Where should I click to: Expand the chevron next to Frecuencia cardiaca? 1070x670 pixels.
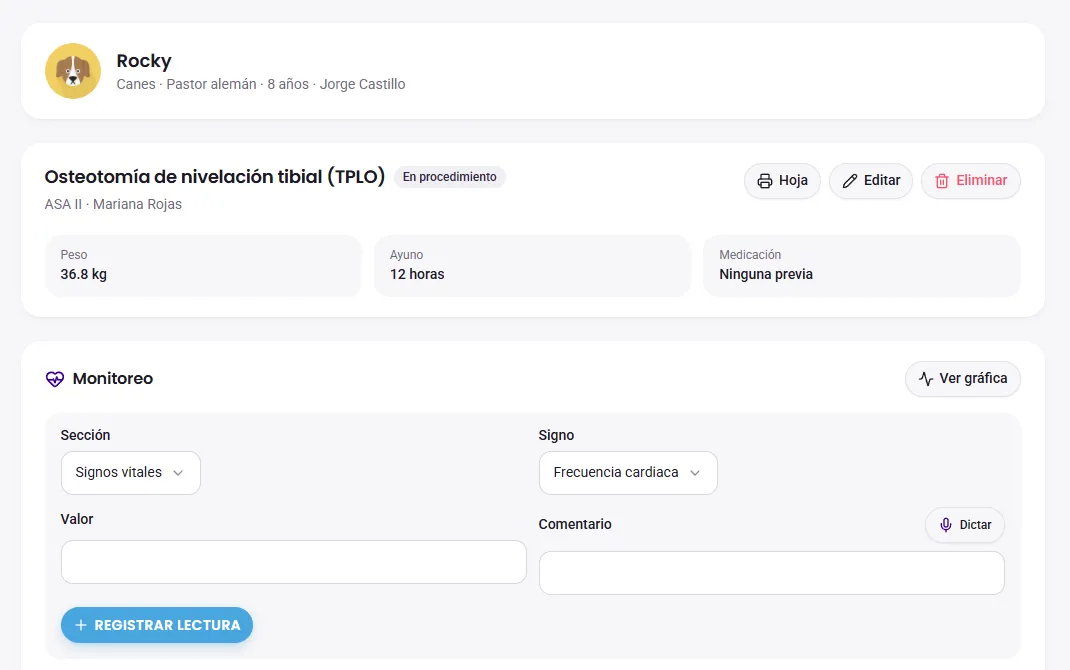click(695, 473)
